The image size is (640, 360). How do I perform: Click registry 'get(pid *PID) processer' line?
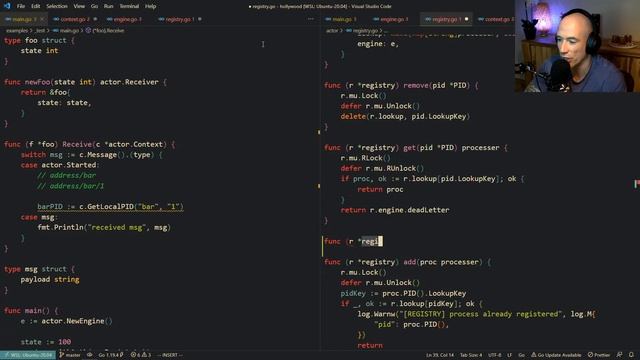[416, 148]
